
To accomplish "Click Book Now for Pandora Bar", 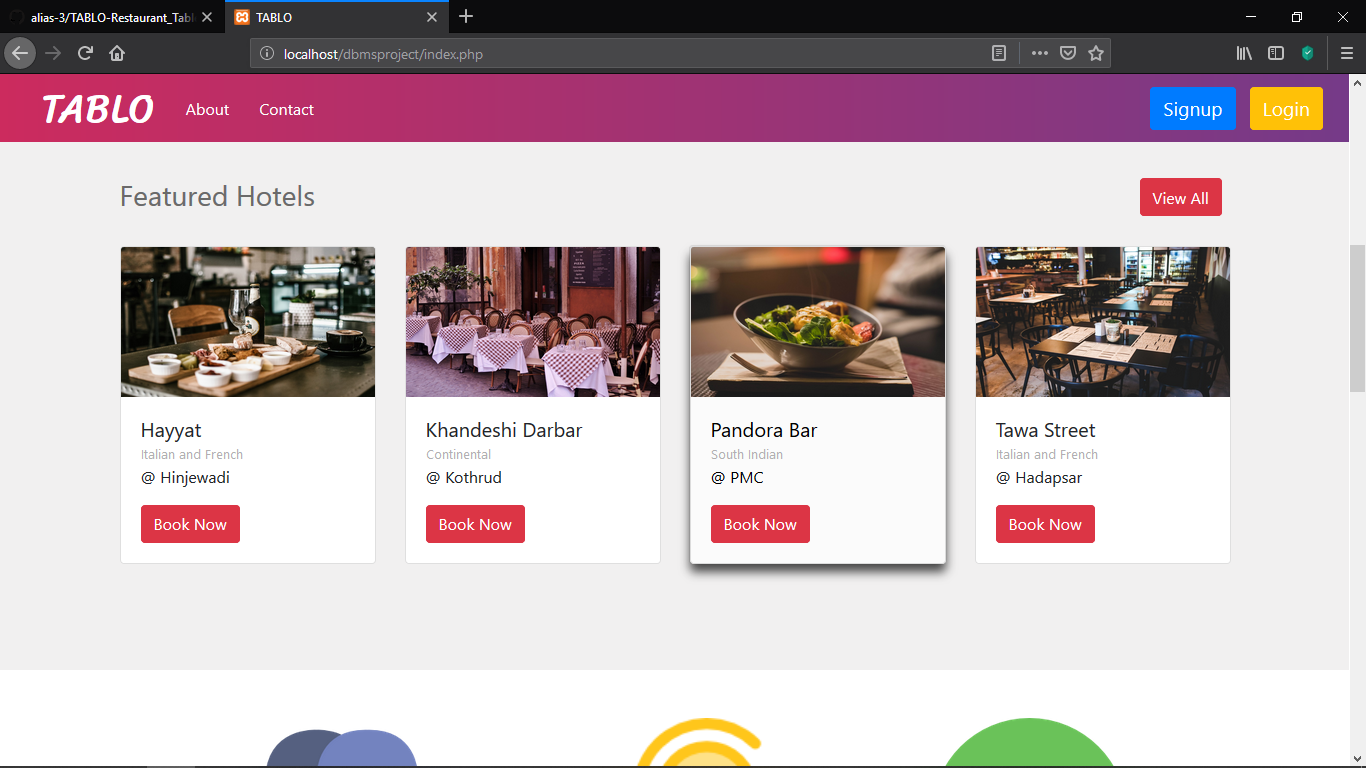I will (x=760, y=523).
